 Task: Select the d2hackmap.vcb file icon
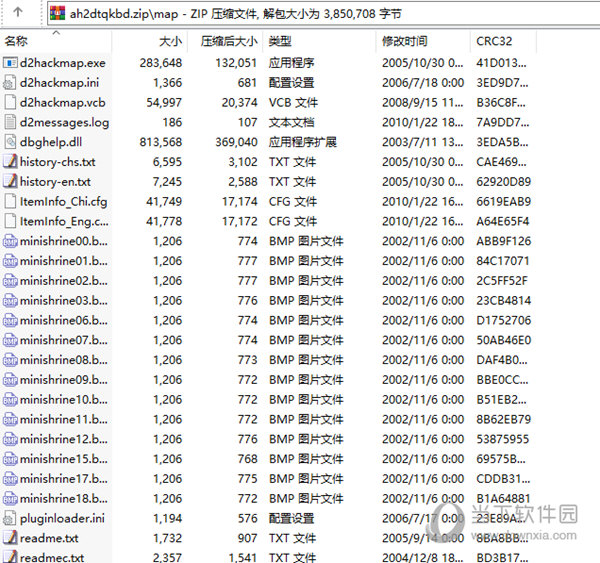click(x=10, y=103)
